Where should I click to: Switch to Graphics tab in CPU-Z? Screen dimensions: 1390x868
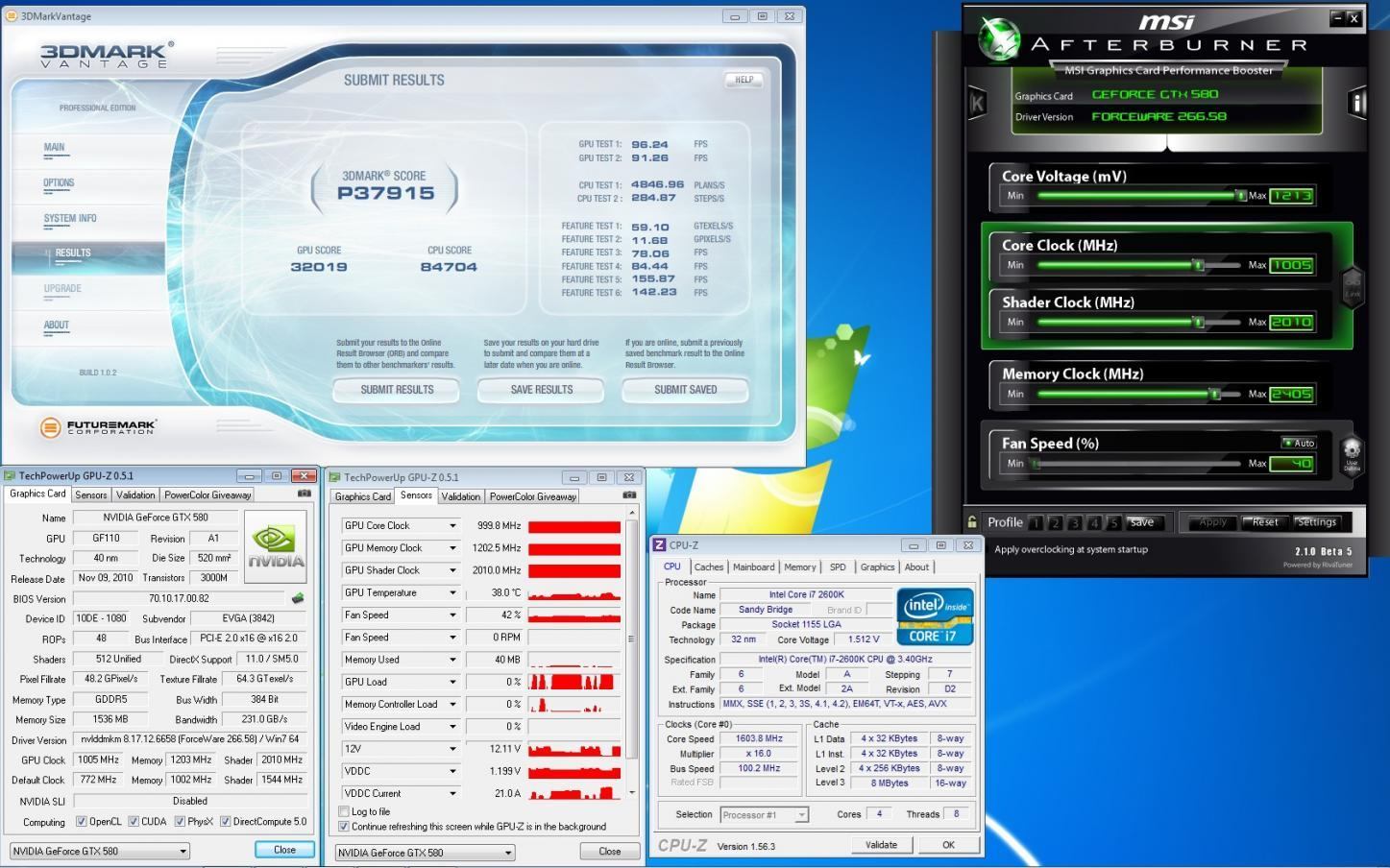(877, 567)
